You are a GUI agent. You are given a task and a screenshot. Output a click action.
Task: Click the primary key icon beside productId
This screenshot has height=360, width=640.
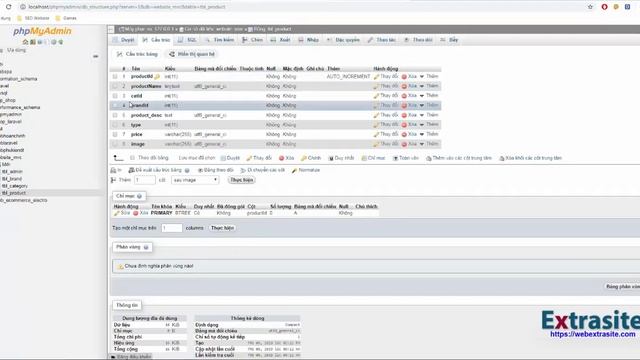[x=157, y=77]
